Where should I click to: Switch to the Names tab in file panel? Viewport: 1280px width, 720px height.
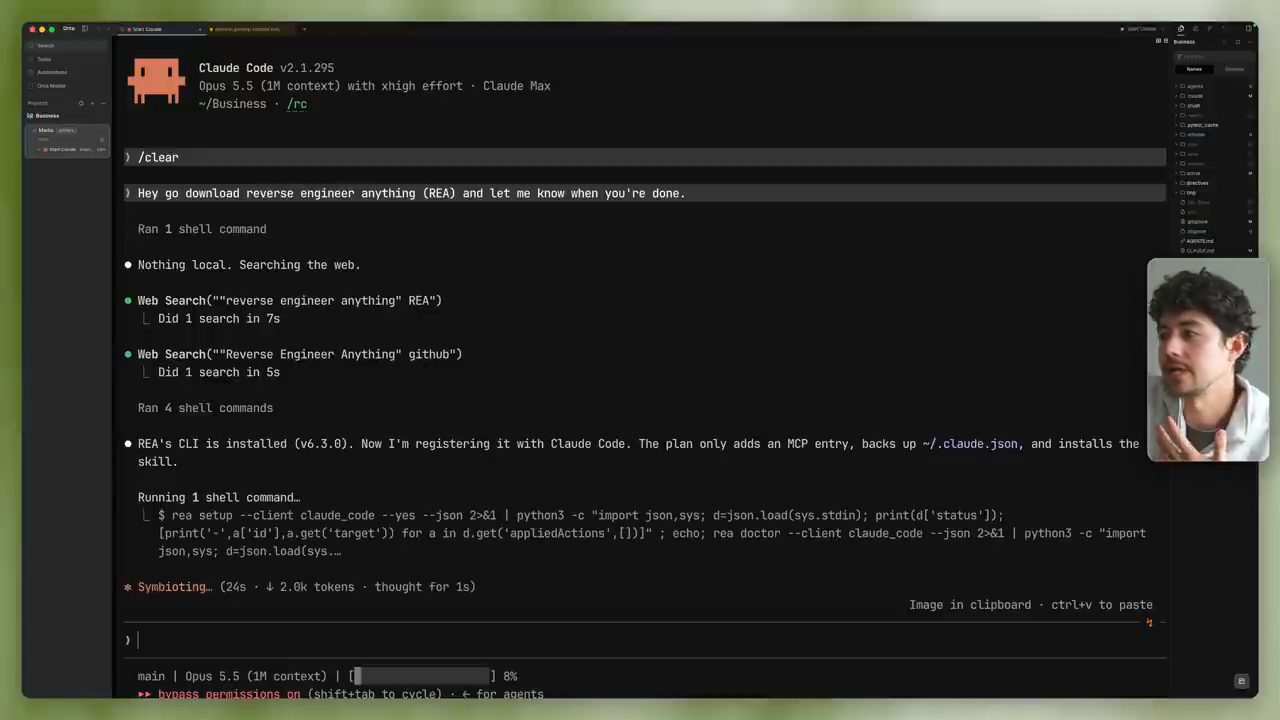(1194, 69)
